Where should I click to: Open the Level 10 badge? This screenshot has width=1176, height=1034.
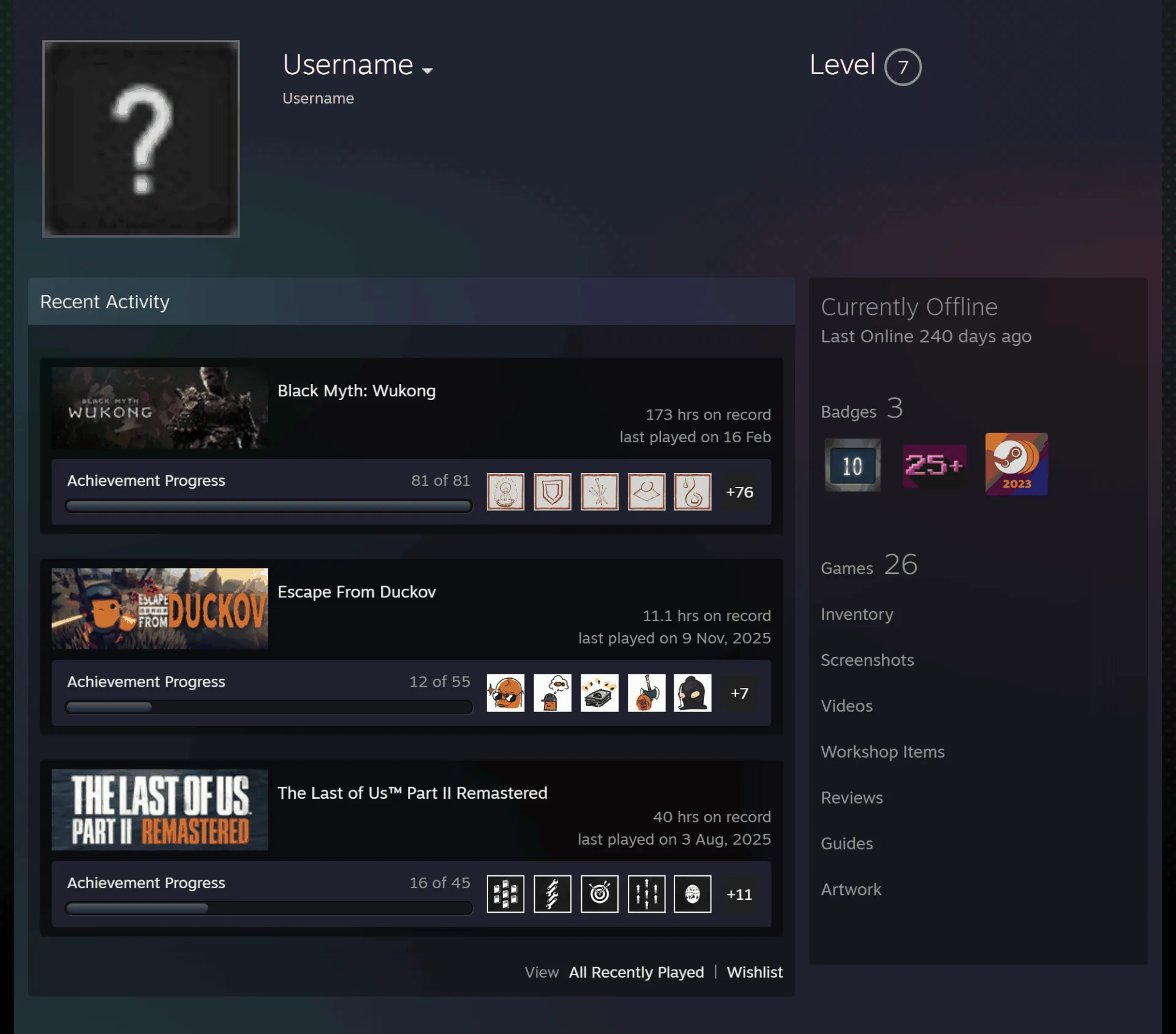(x=852, y=465)
